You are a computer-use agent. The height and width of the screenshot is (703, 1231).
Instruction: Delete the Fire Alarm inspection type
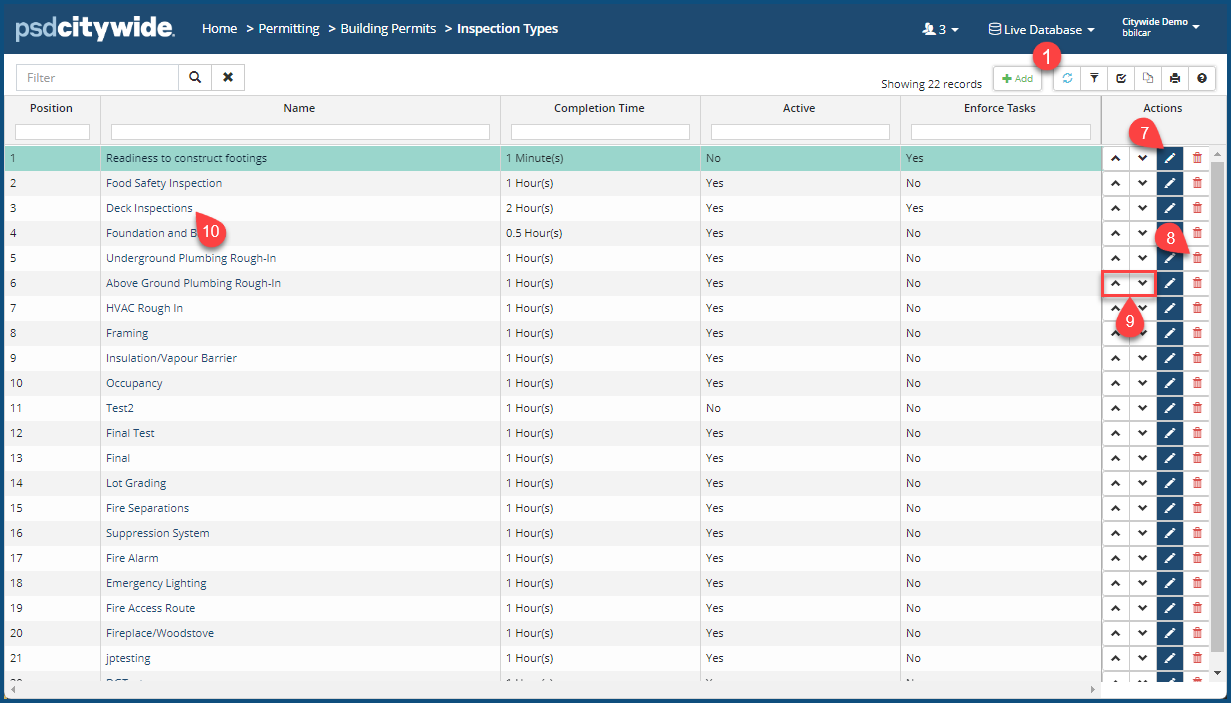1197,558
